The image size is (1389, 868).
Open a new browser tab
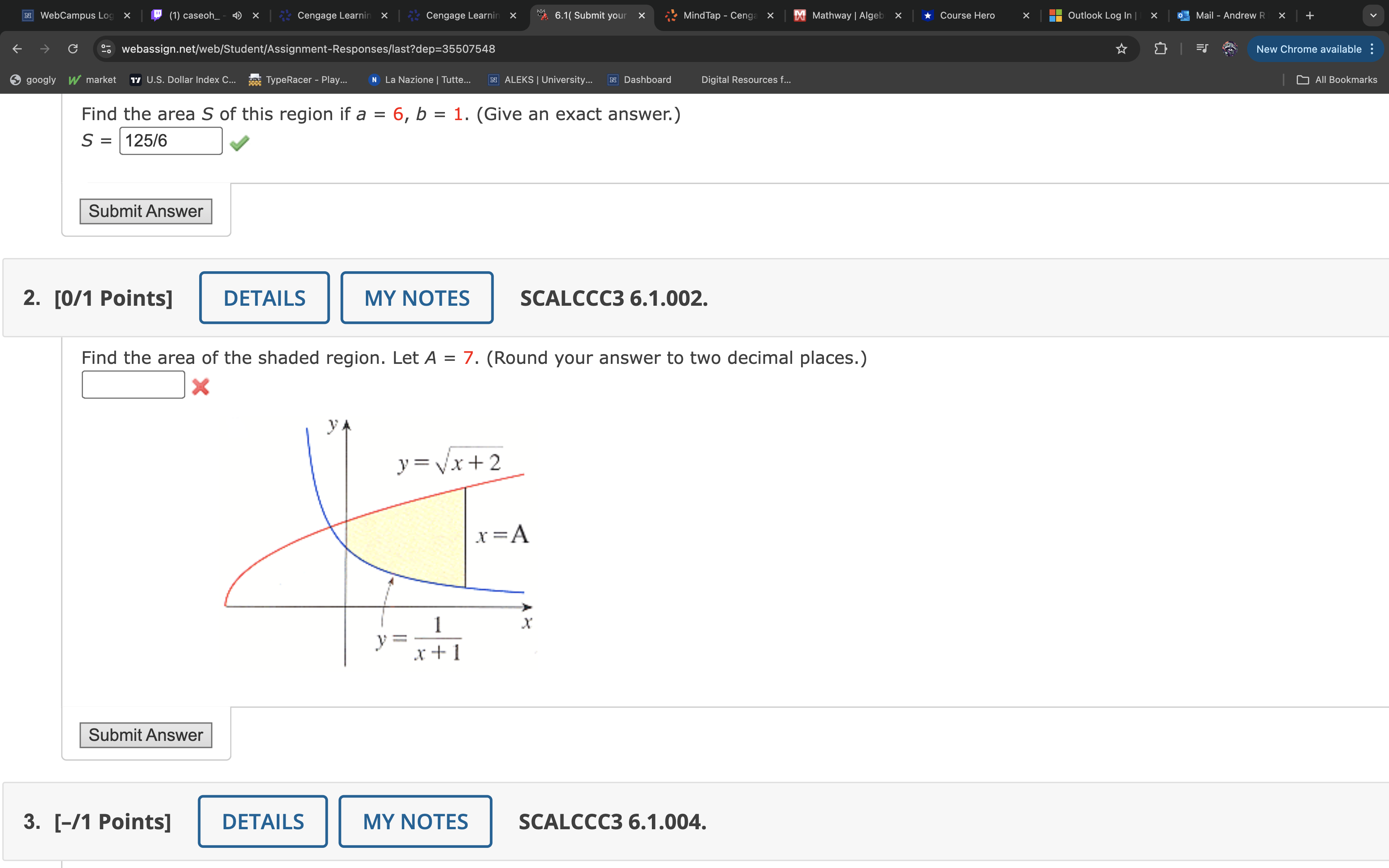point(1310,15)
